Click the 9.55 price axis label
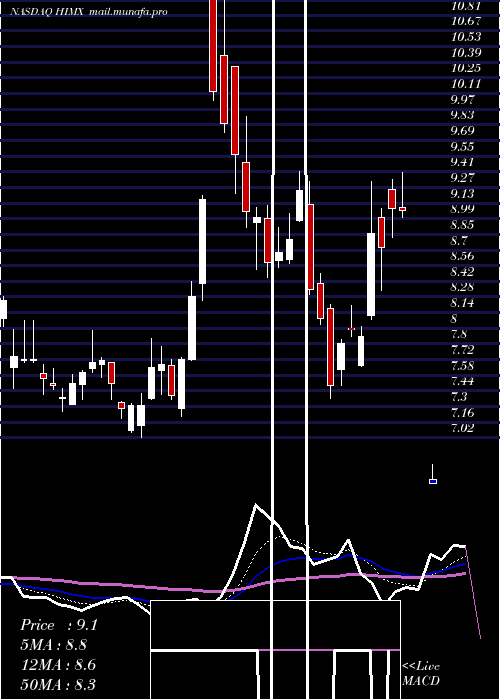The image size is (500, 700). point(463,146)
